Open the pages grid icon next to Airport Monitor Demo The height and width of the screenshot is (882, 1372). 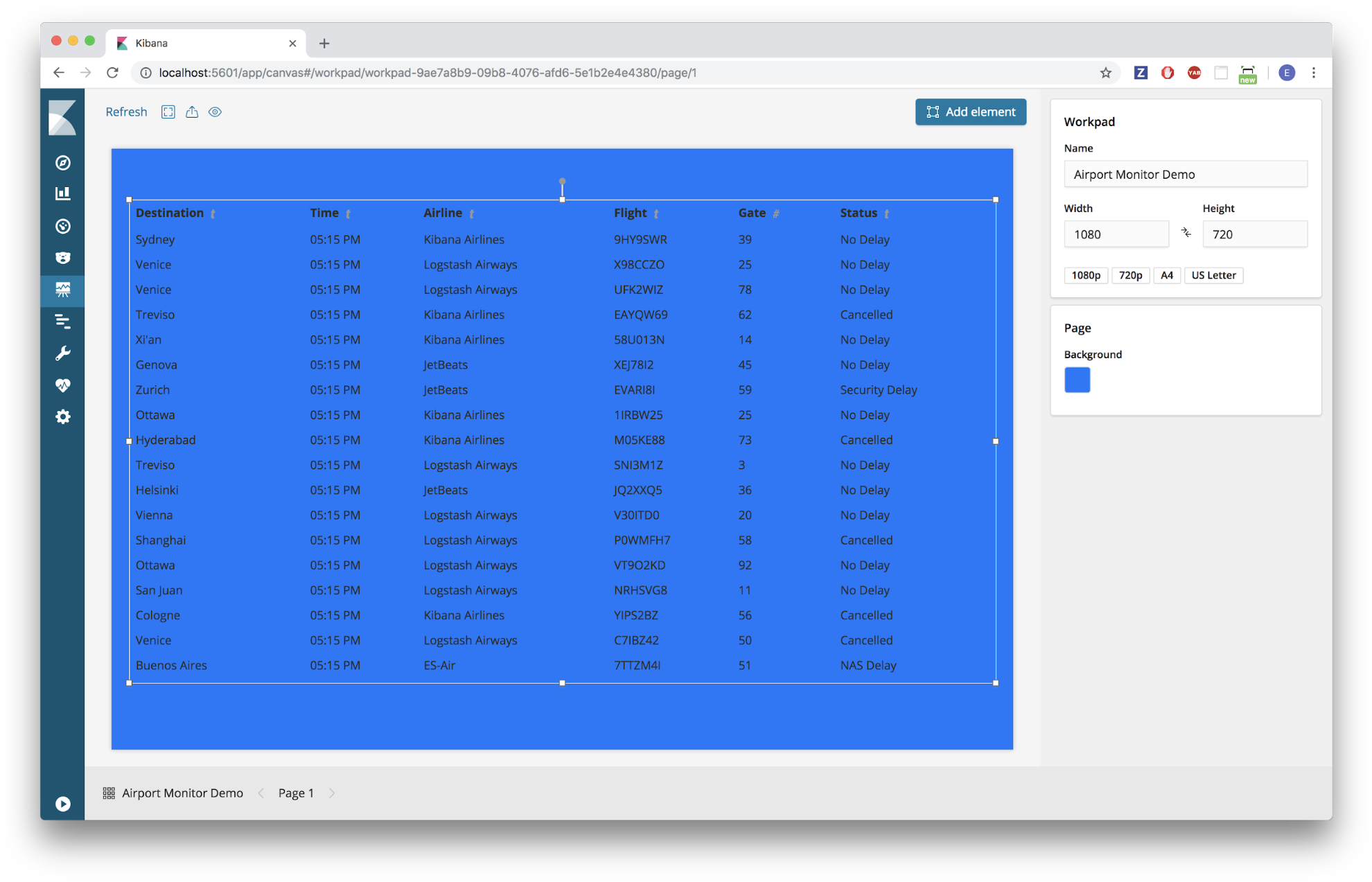[109, 793]
